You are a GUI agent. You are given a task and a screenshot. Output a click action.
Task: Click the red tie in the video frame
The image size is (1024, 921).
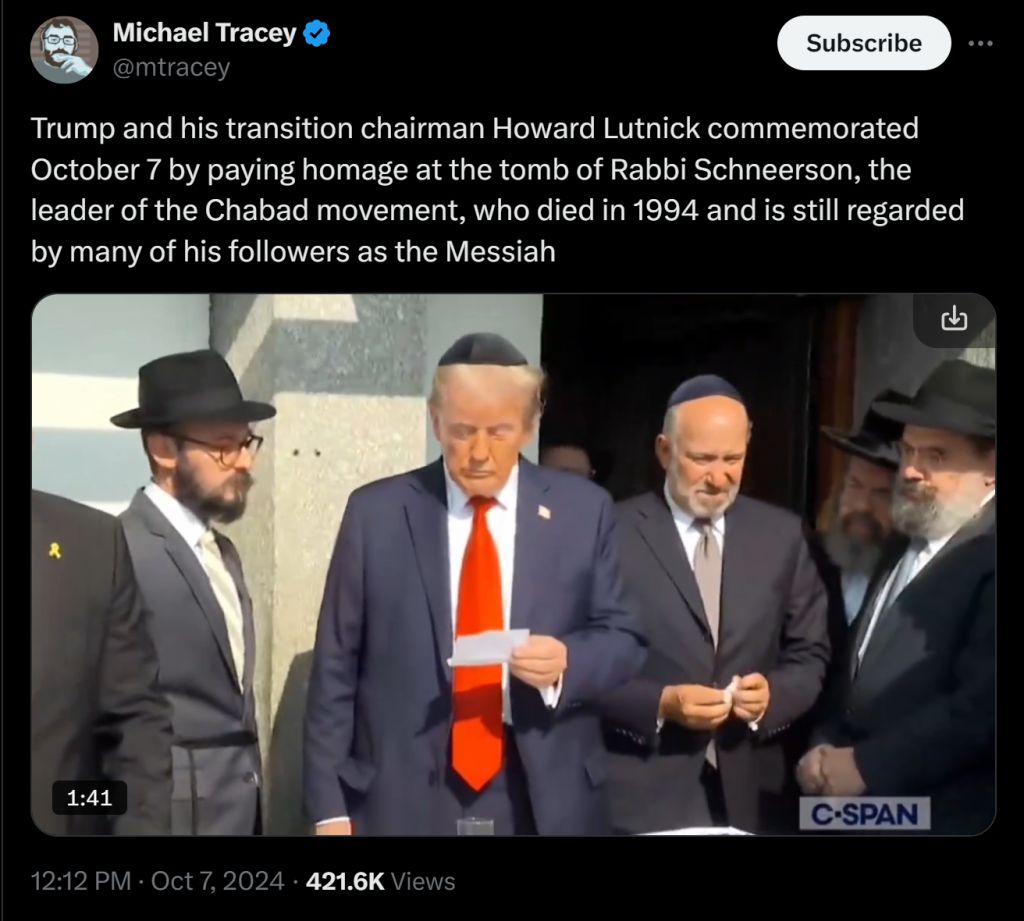(x=479, y=643)
